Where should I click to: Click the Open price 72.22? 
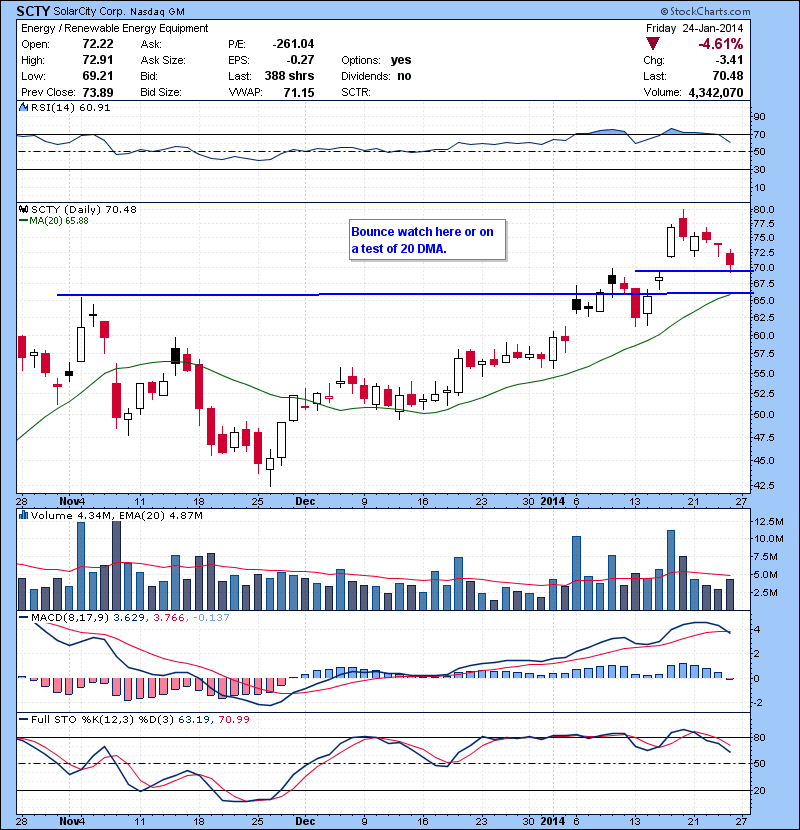pyautogui.click(x=98, y=44)
